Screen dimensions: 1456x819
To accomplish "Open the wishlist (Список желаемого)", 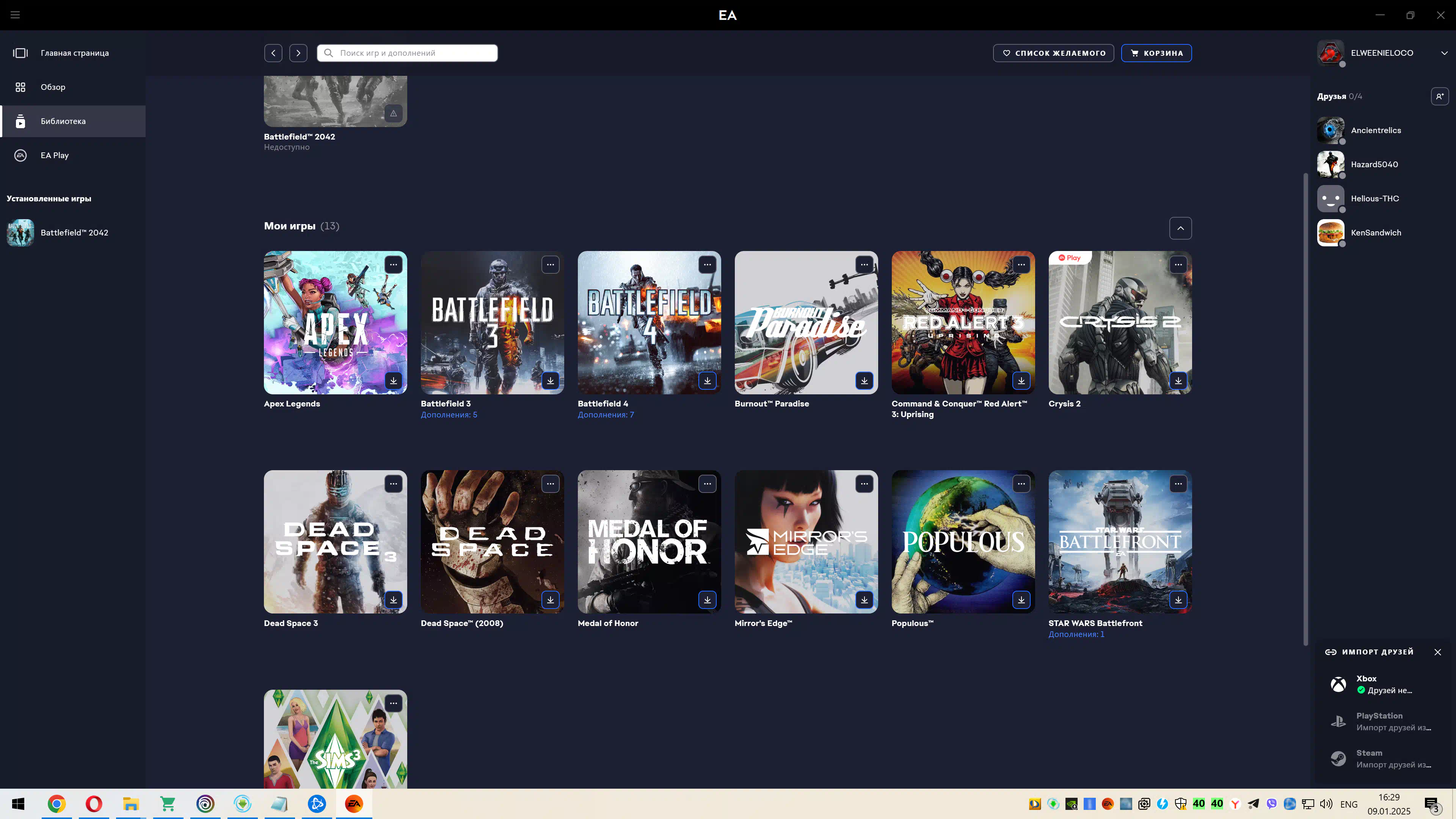I will click(x=1054, y=53).
